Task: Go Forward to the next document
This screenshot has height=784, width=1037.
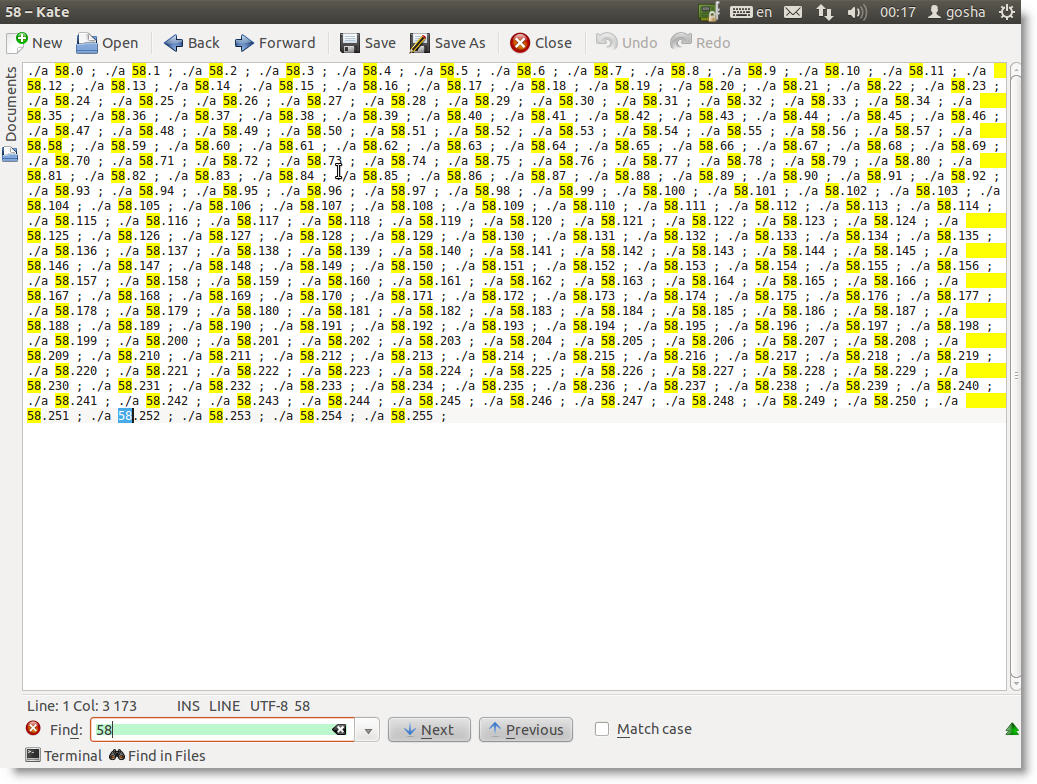Action: point(274,43)
